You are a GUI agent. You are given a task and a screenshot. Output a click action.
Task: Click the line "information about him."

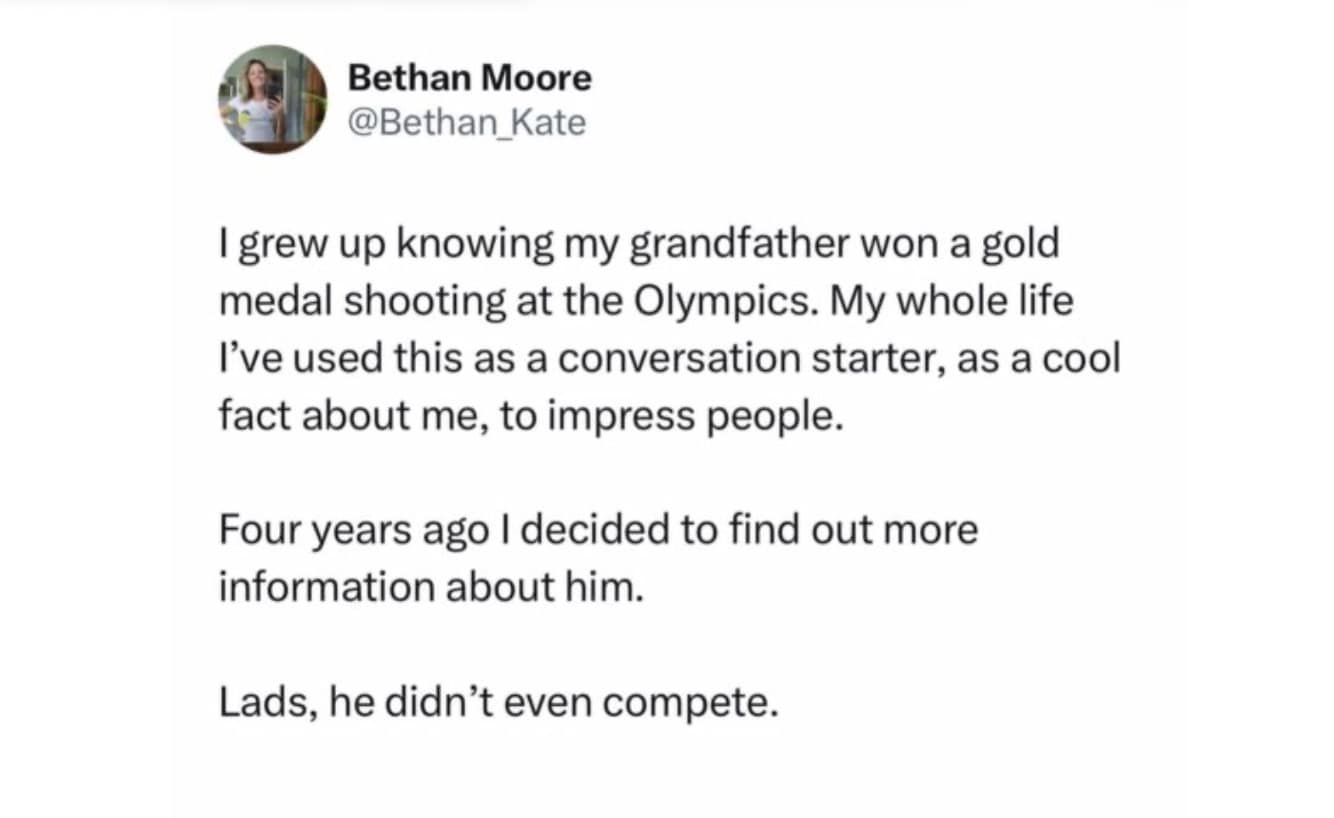428,587
